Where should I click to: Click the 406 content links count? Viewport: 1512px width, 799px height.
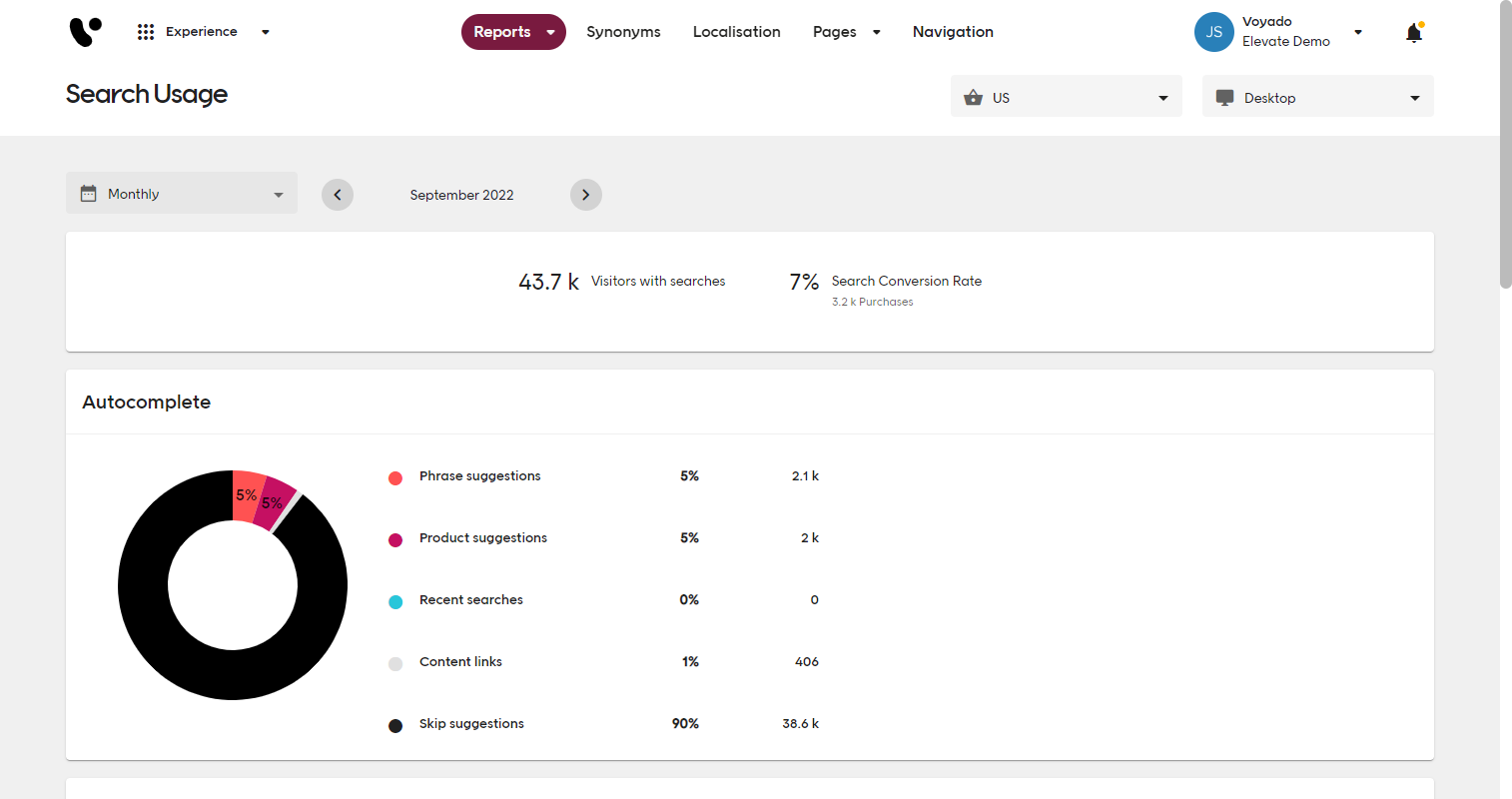tap(807, 662)
